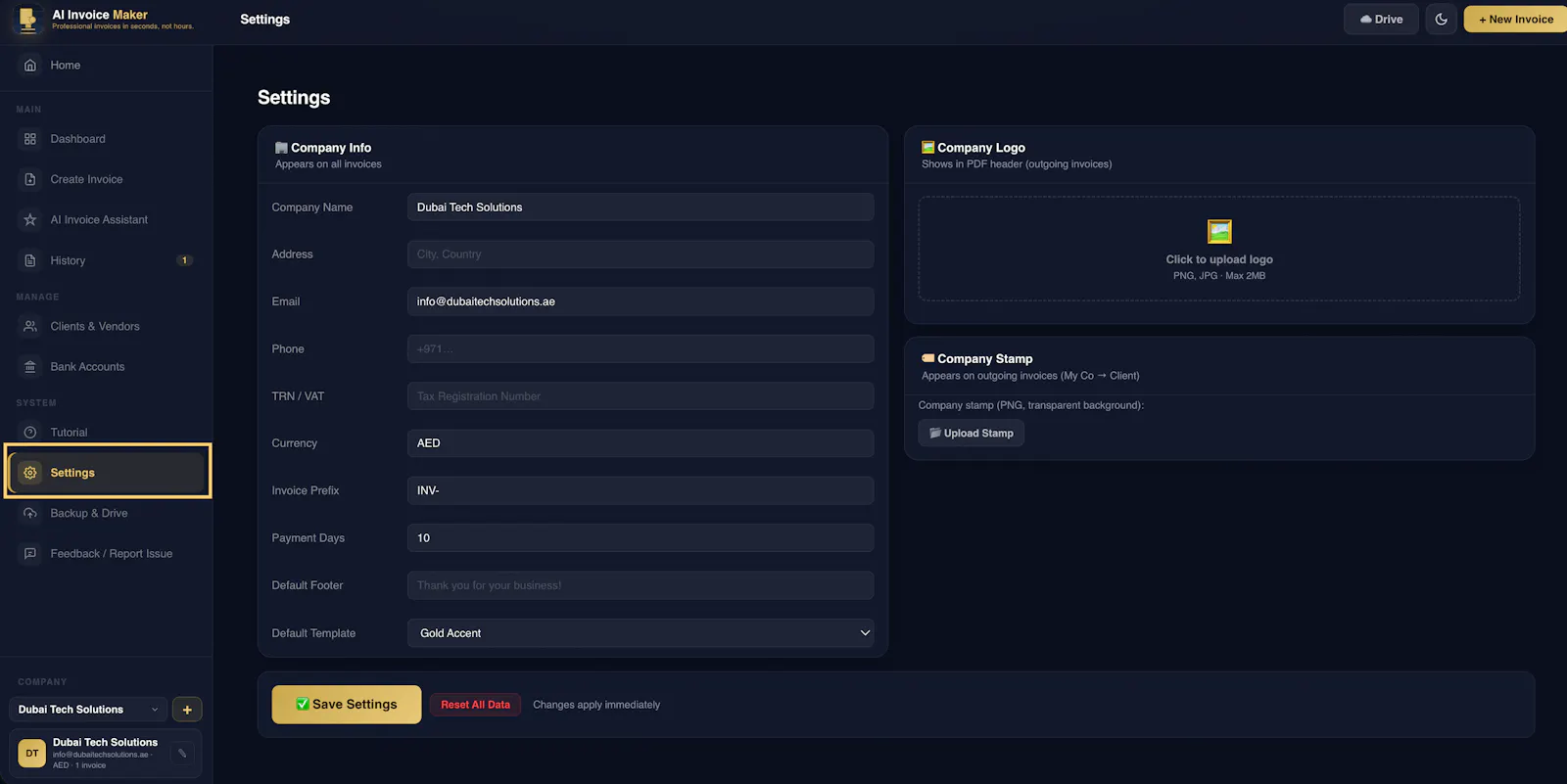
Task: Click the Dashboard grid icon
Action: (30, 139)
